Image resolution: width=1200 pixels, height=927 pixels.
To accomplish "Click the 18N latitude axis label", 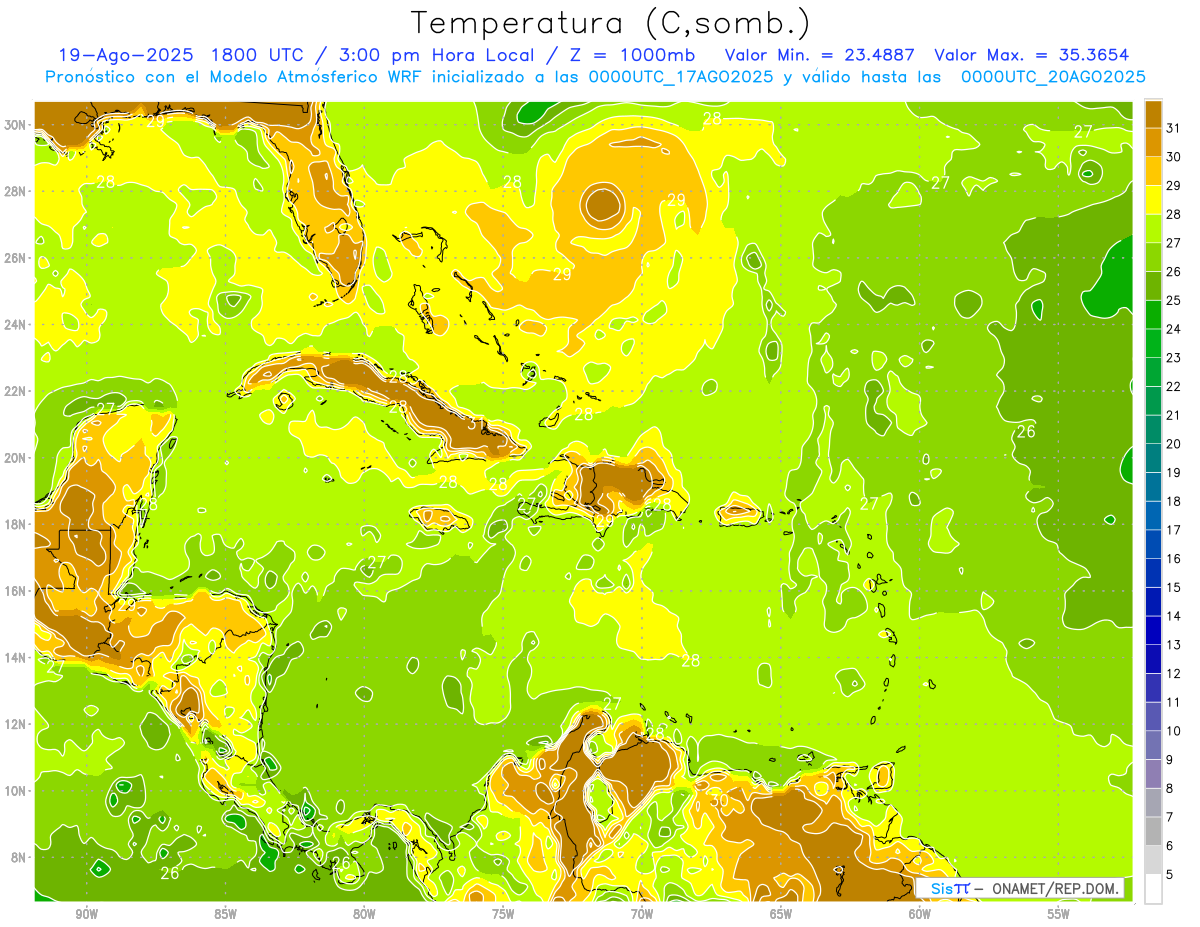I will click(x=16, y=524).
